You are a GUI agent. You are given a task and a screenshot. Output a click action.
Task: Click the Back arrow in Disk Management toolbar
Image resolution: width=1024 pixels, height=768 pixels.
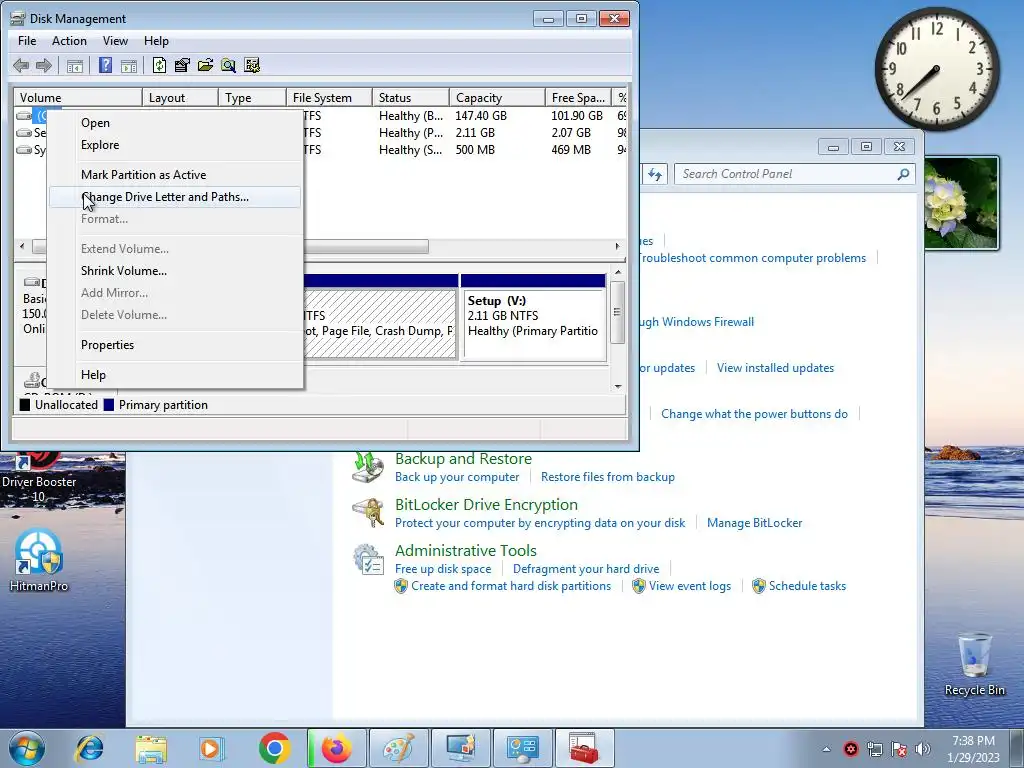click(x=21, y=65)
